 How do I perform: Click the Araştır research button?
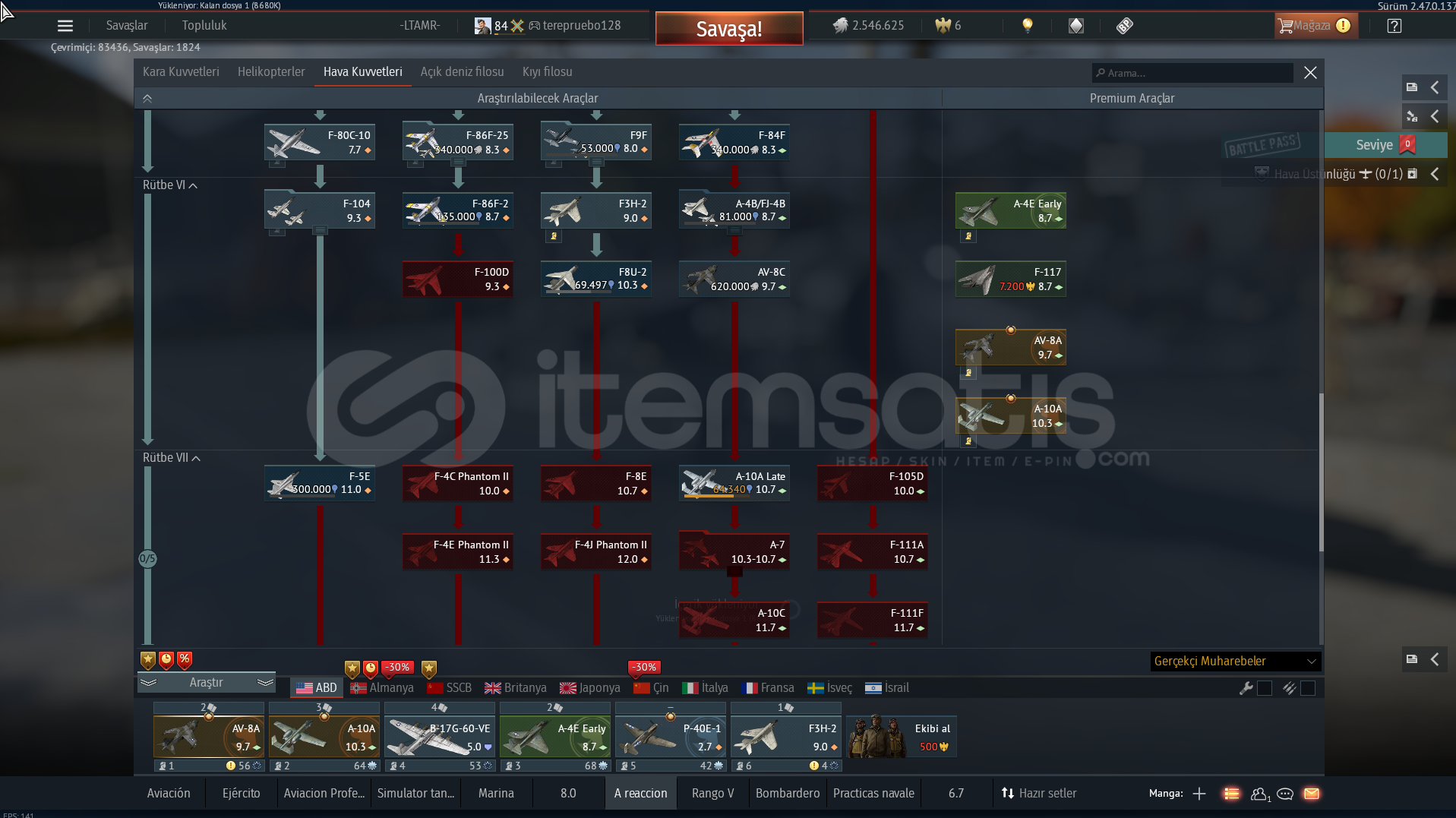coord(206,683)
